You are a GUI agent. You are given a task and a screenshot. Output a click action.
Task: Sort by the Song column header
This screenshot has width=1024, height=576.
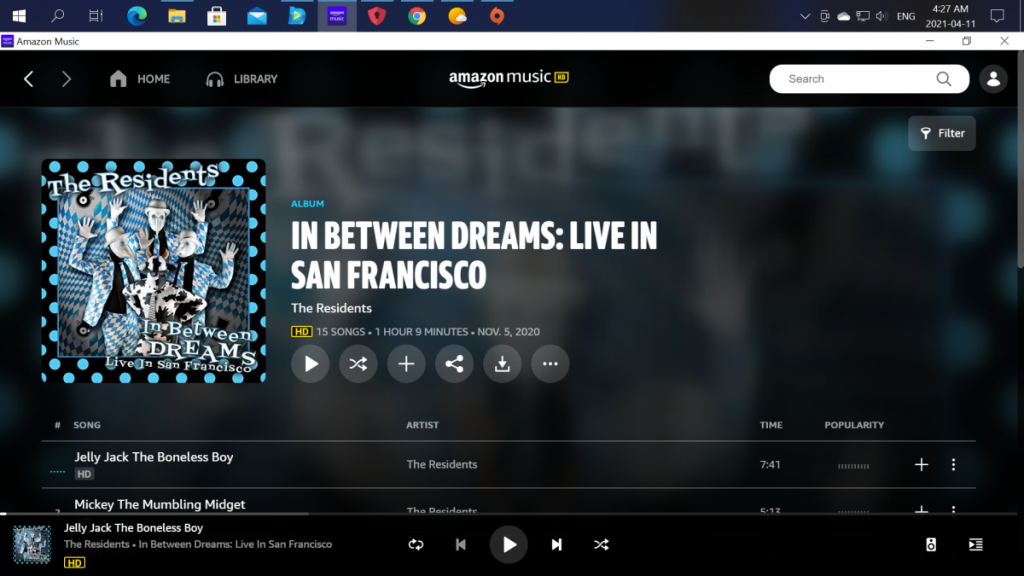(87, 425)
